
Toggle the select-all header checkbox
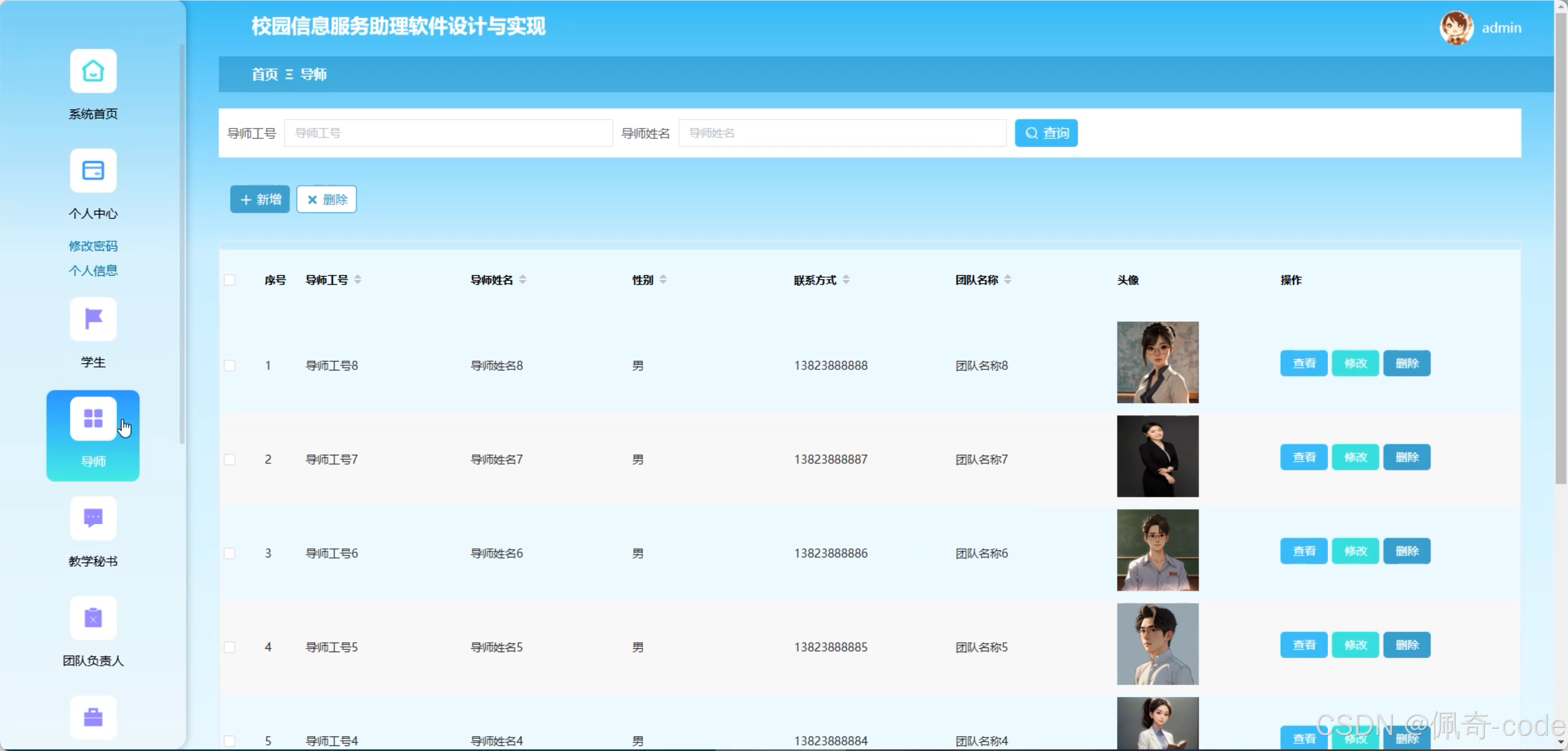(230, 280)
